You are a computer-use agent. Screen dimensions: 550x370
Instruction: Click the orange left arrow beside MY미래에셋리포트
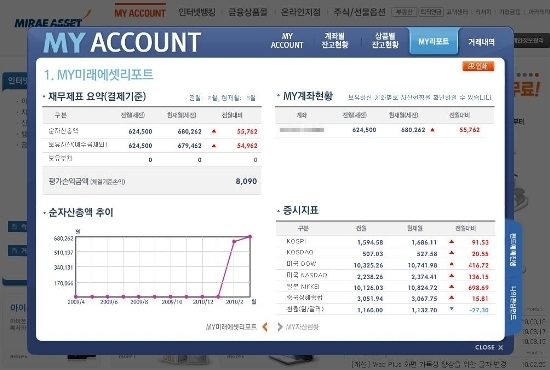pyautogui.click(x=265, y=327)
